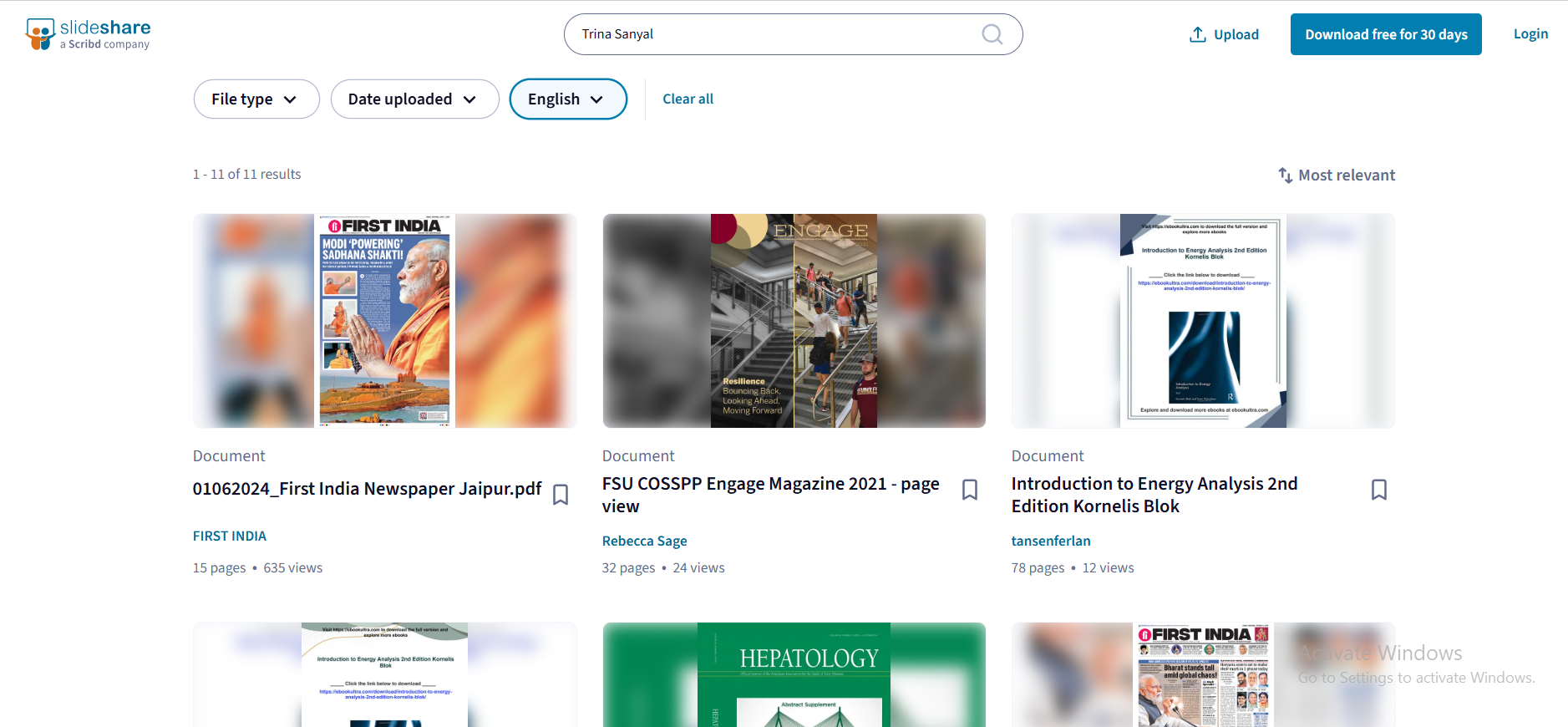Click the sort arrows icon beside Most relevant
The height and width of the screenshot is (727, 1568).
[x=1285, y=175]
